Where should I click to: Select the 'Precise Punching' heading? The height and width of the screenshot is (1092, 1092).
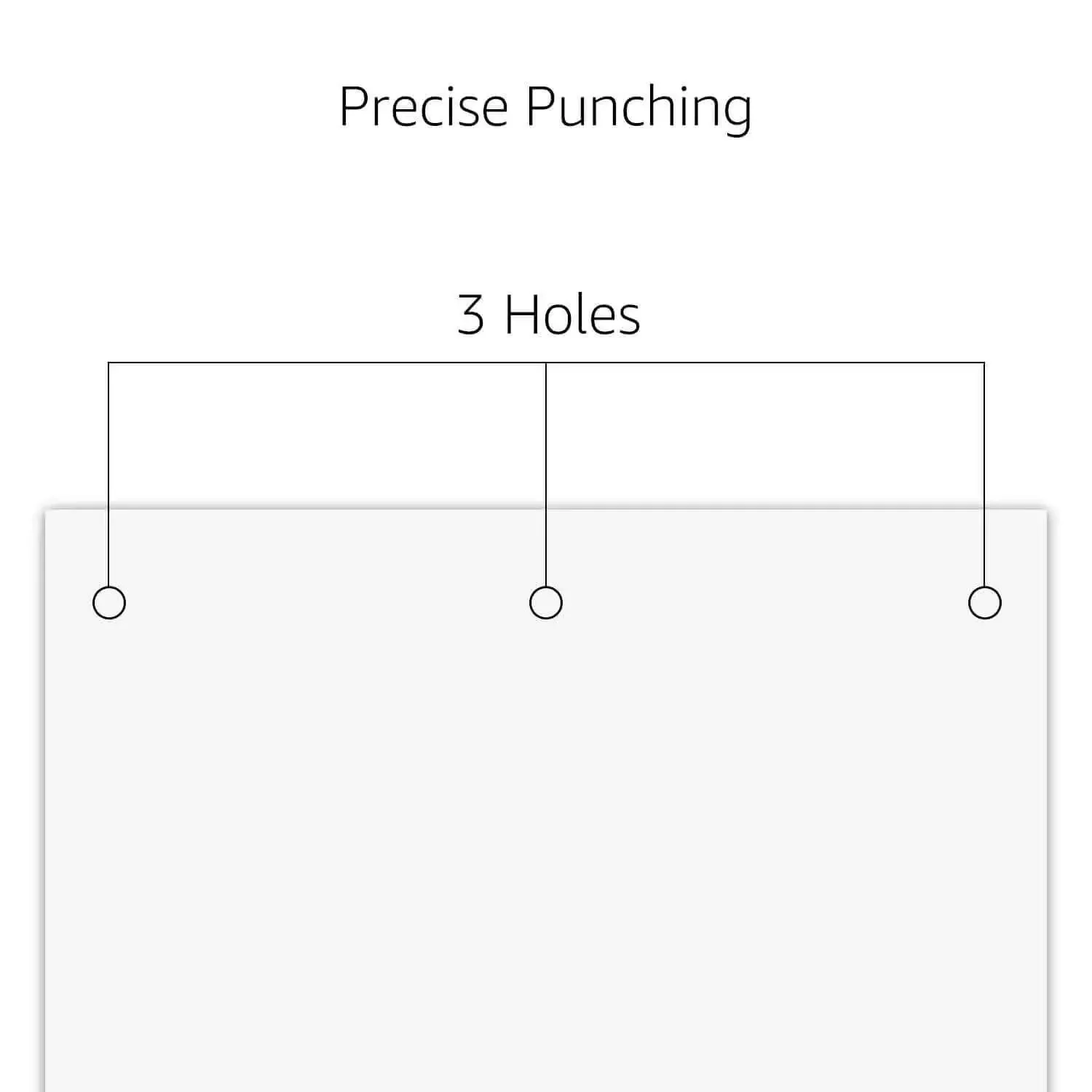click(x=545, y=108)
